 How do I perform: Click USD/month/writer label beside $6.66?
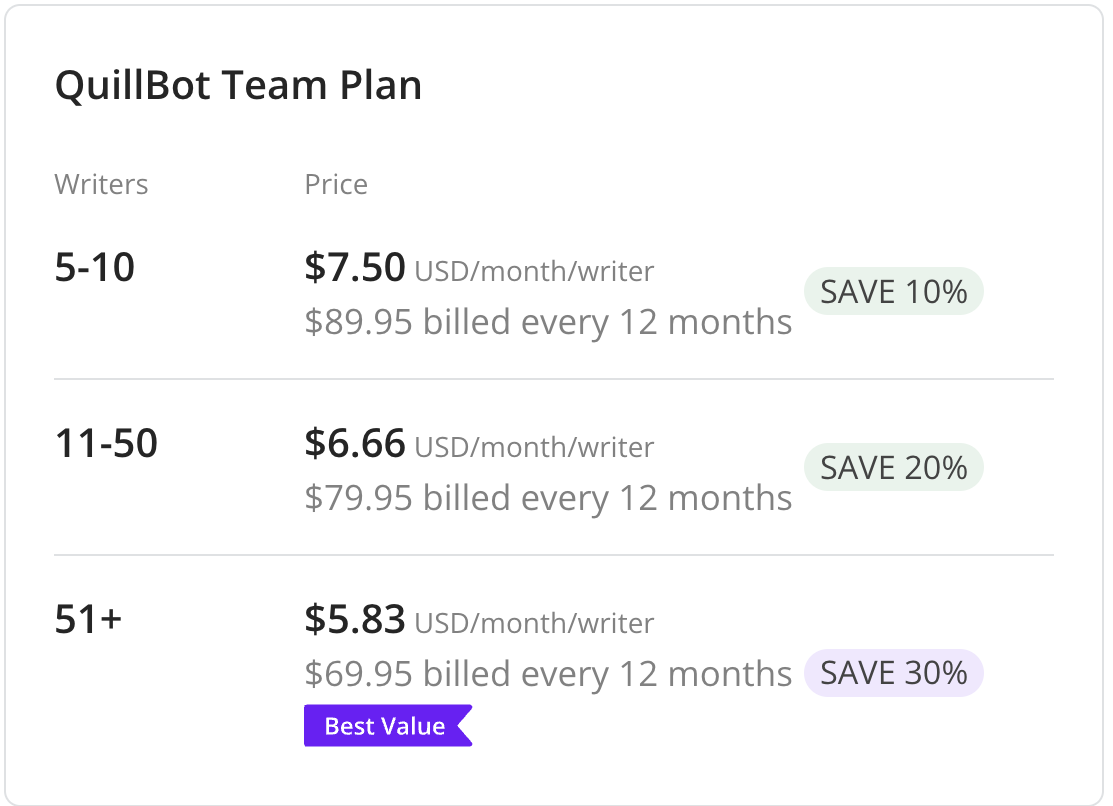pos(534,447)
